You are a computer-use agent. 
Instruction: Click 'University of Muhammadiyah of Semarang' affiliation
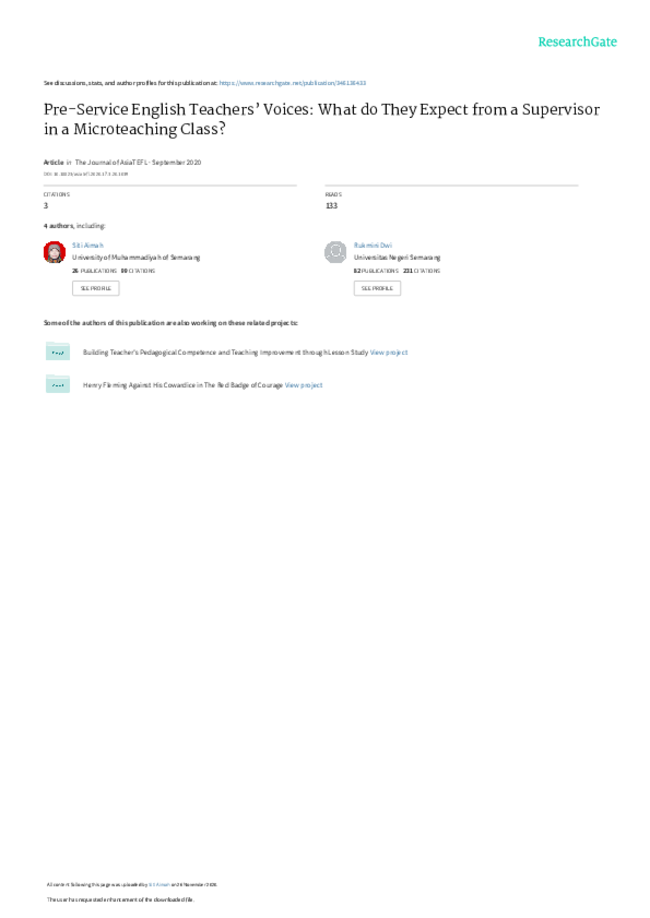pos(136,258)
